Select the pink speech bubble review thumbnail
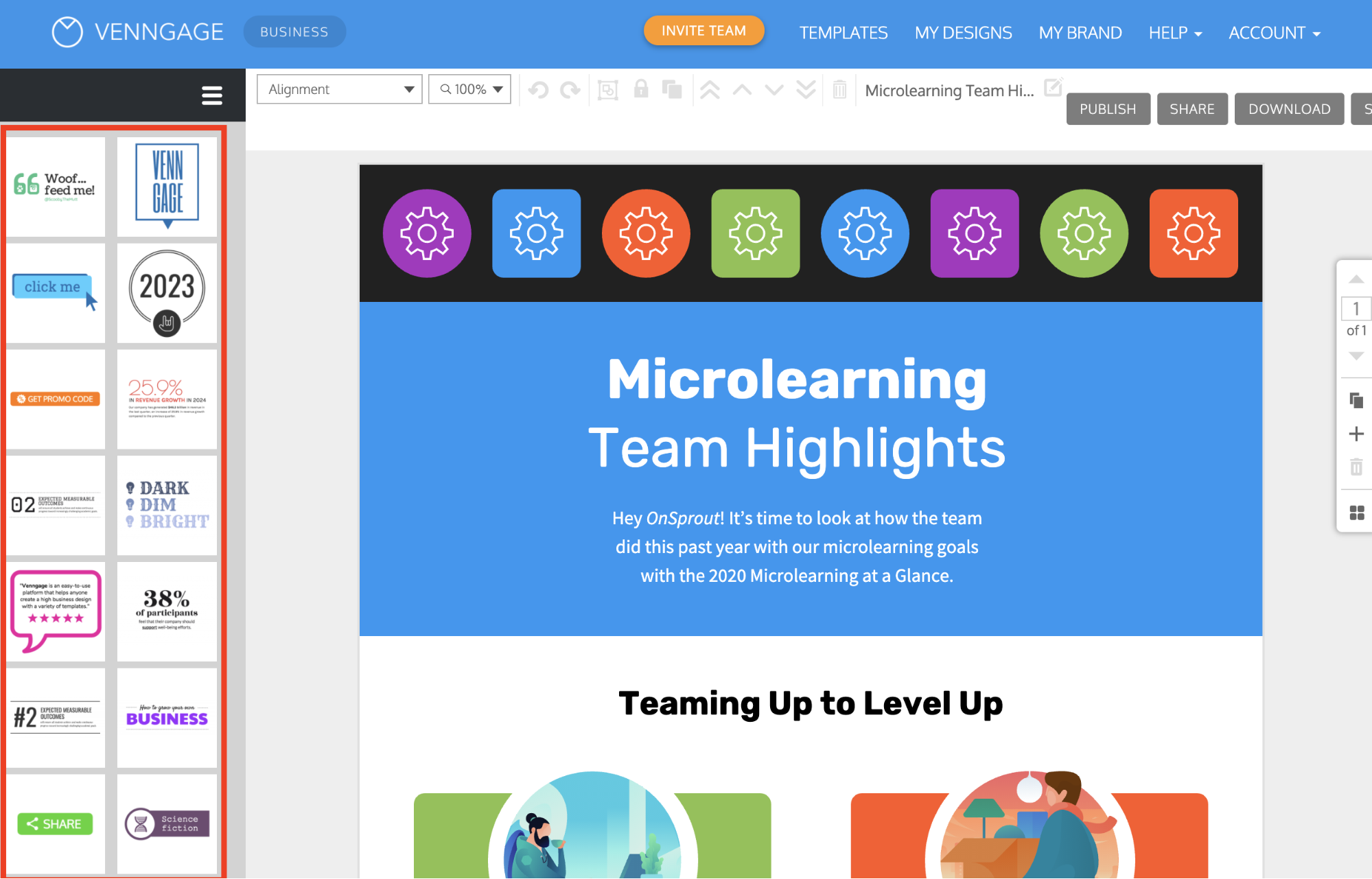 click(56, 611)
